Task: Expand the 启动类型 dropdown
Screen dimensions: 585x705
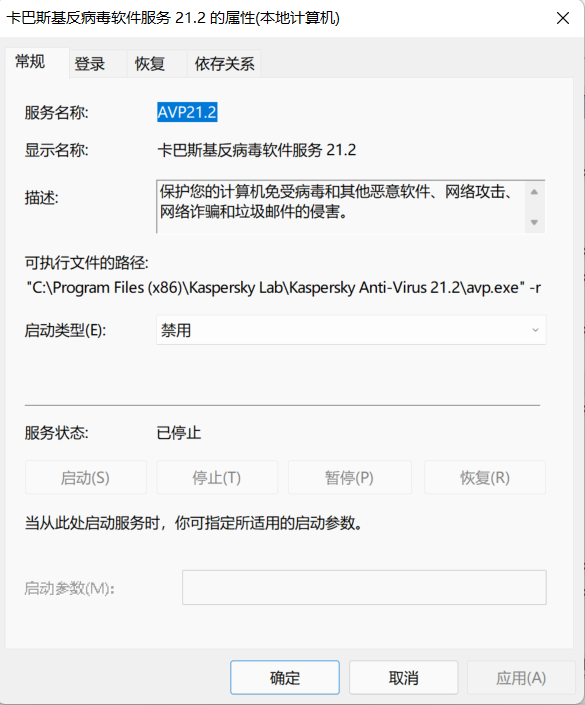Action: point(351,330)
